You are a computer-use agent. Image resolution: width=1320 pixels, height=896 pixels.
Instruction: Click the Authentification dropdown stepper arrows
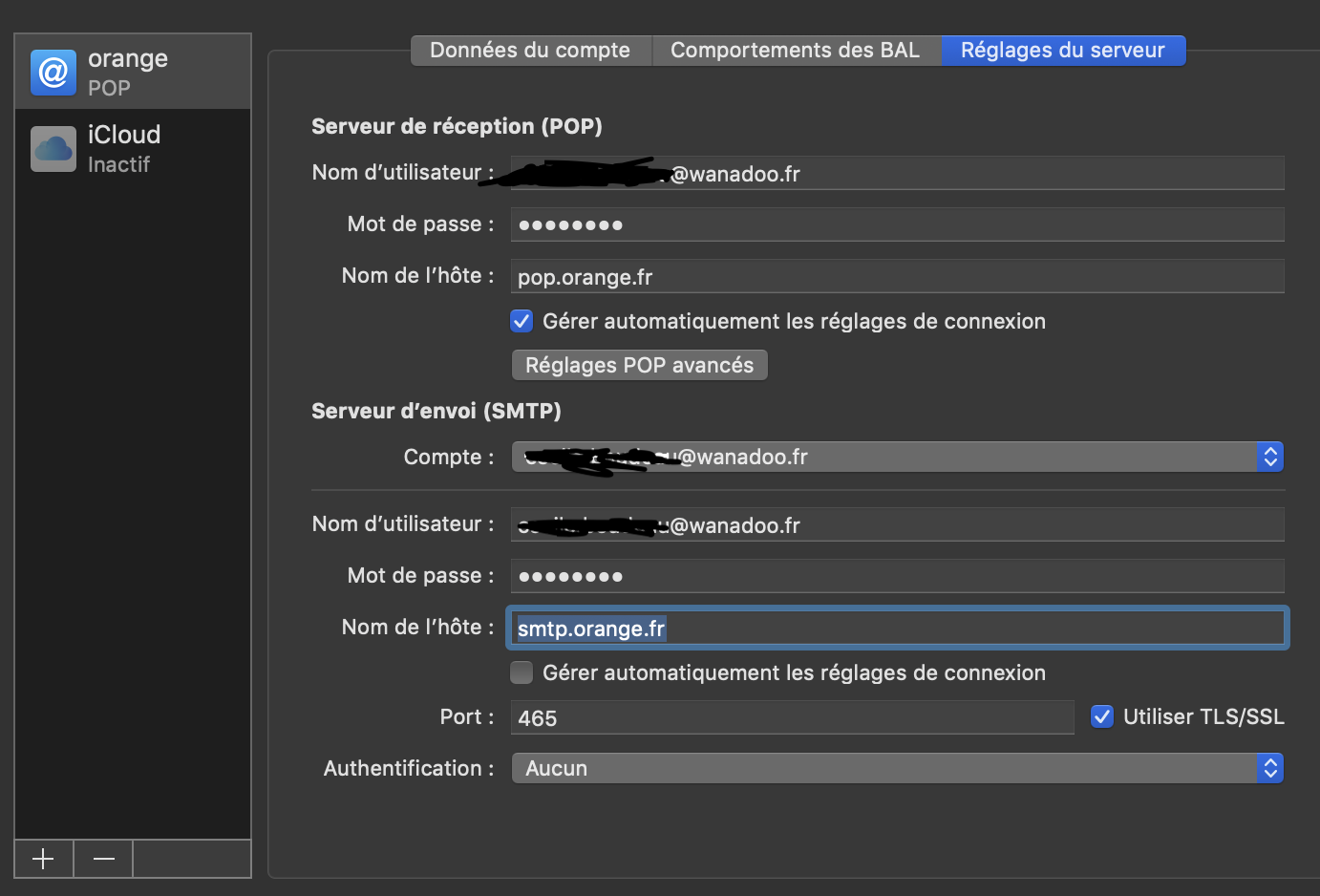coord(1269,768)
